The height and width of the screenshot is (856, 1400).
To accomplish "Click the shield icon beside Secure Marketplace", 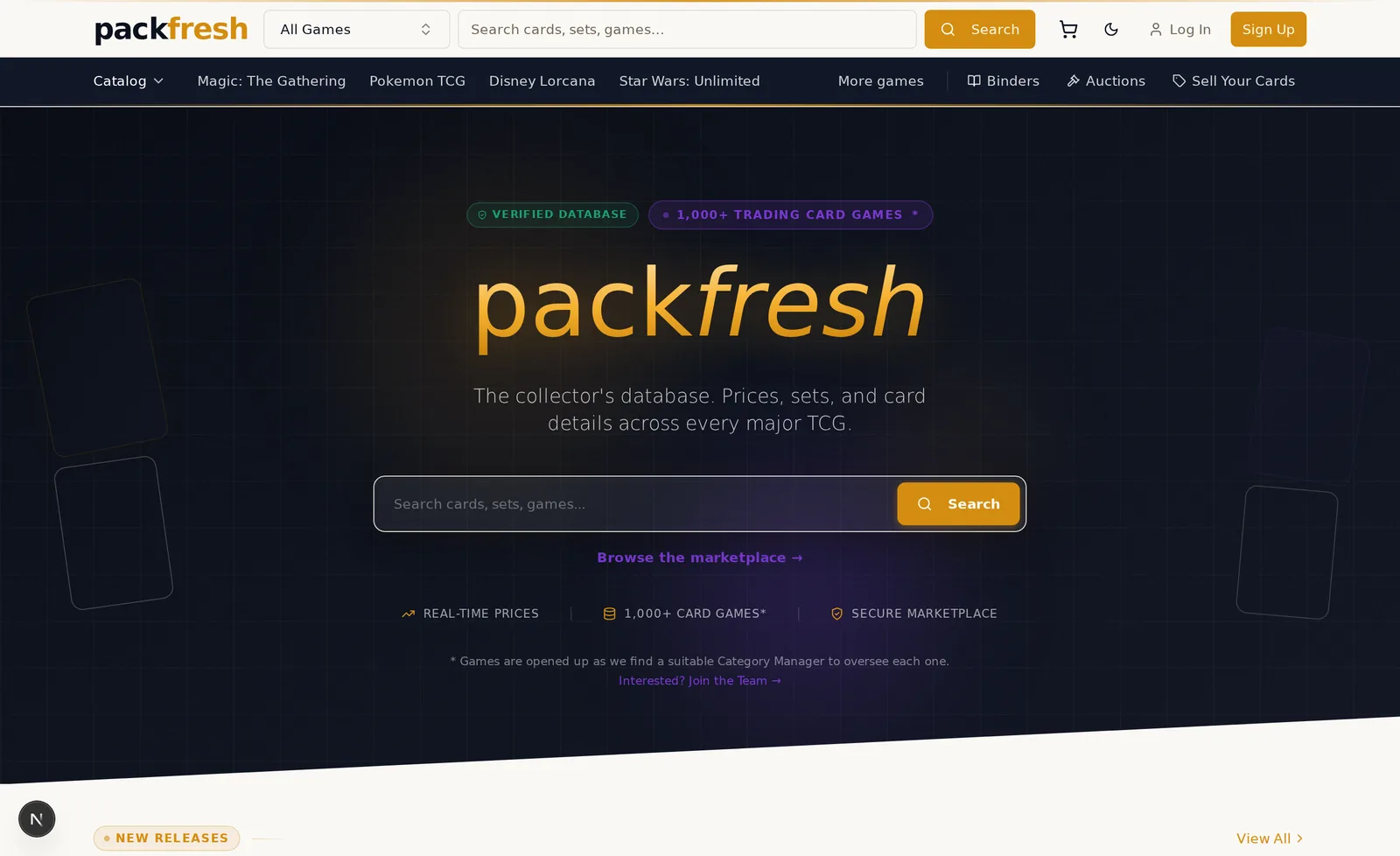I will pos(837,614).
